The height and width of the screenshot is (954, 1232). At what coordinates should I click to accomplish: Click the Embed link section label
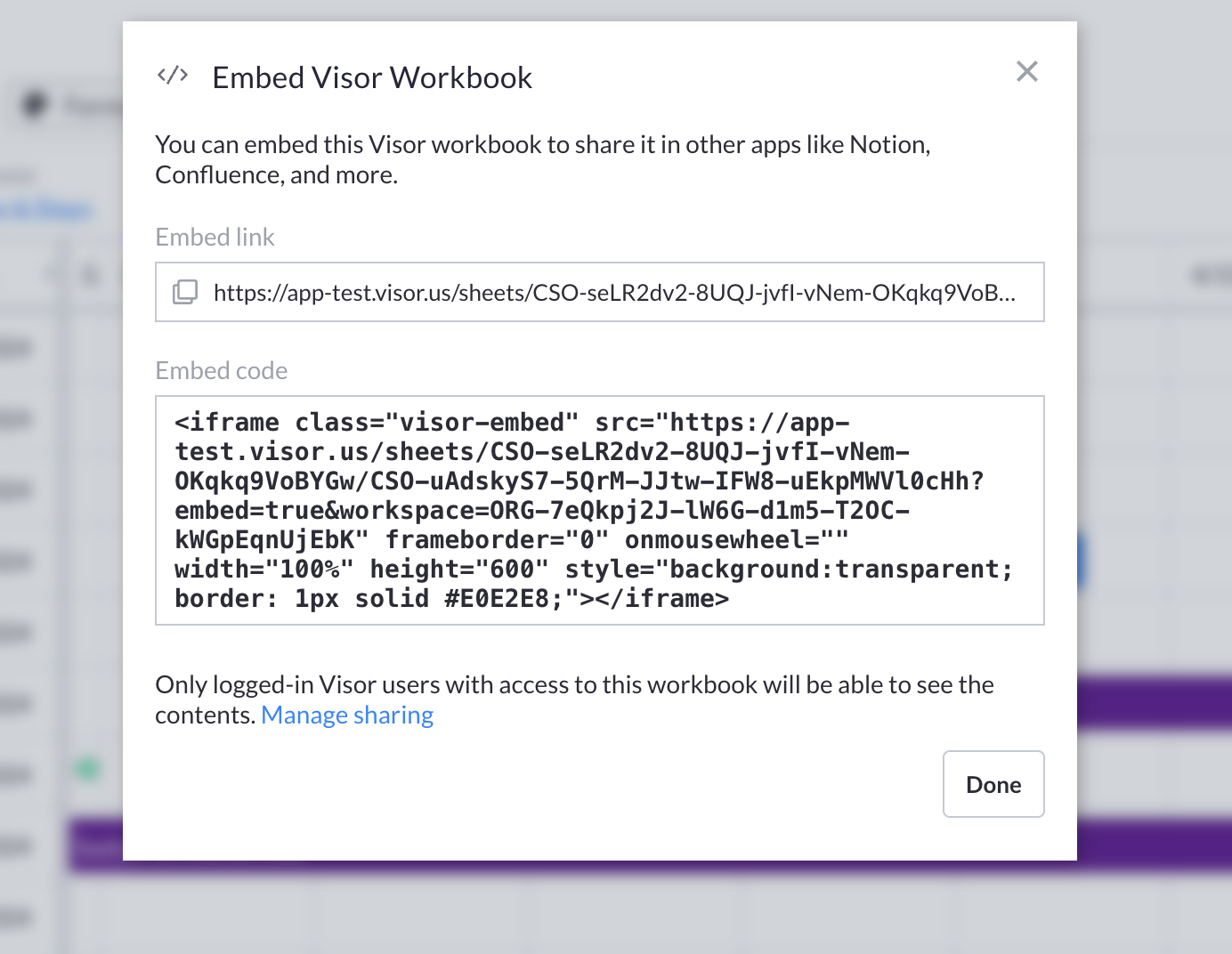tap(215, 237)
